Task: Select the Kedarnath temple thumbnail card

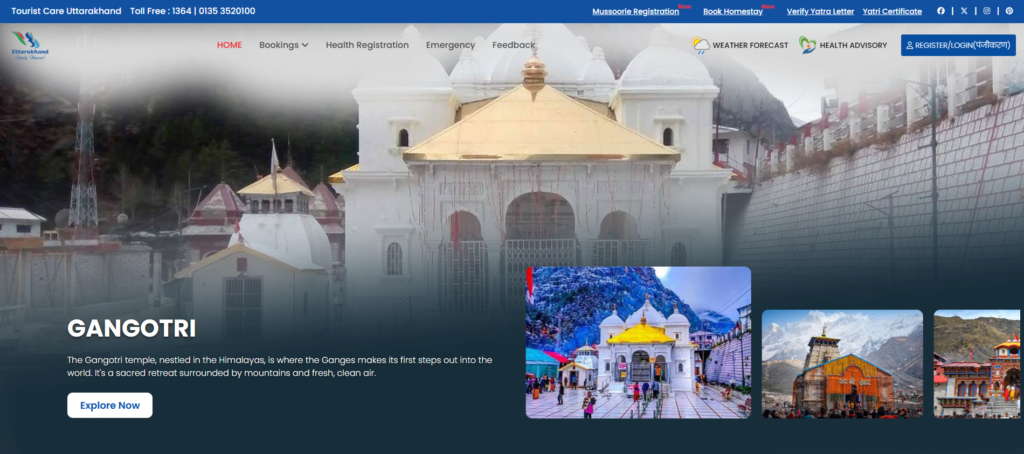Action: click(842, 364)
